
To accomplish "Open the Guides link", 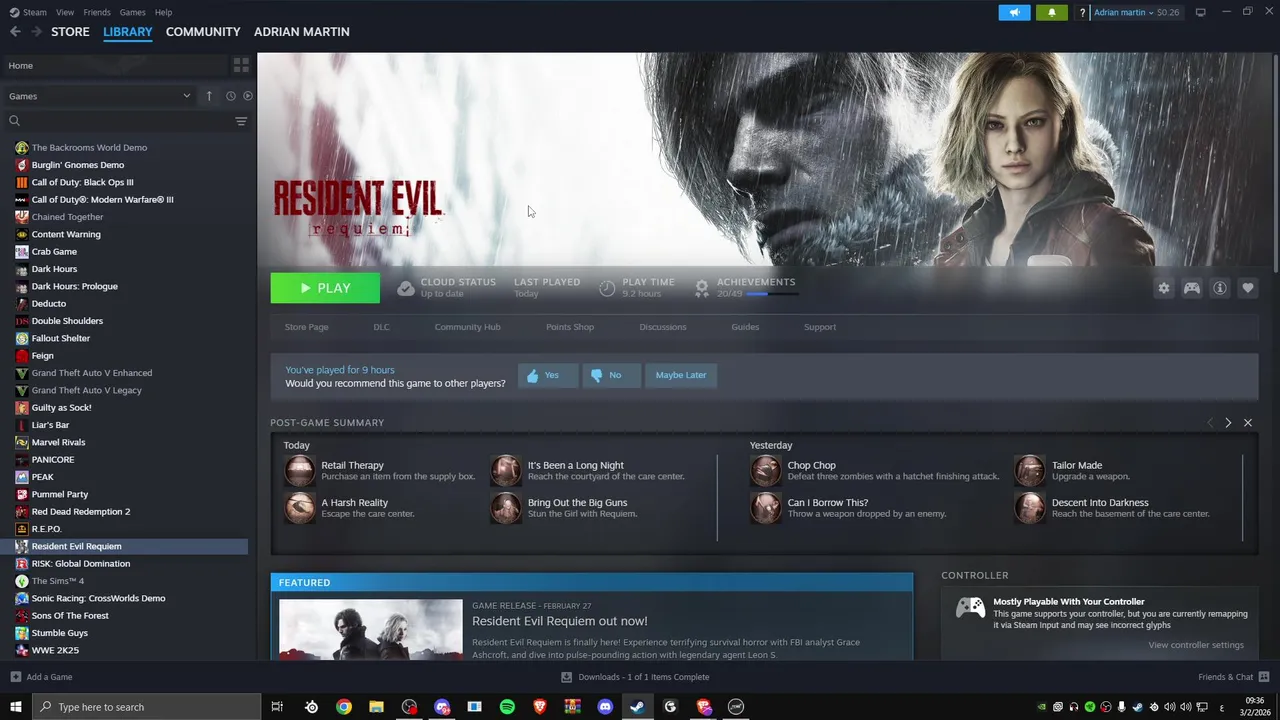I will tap(745, 327).
